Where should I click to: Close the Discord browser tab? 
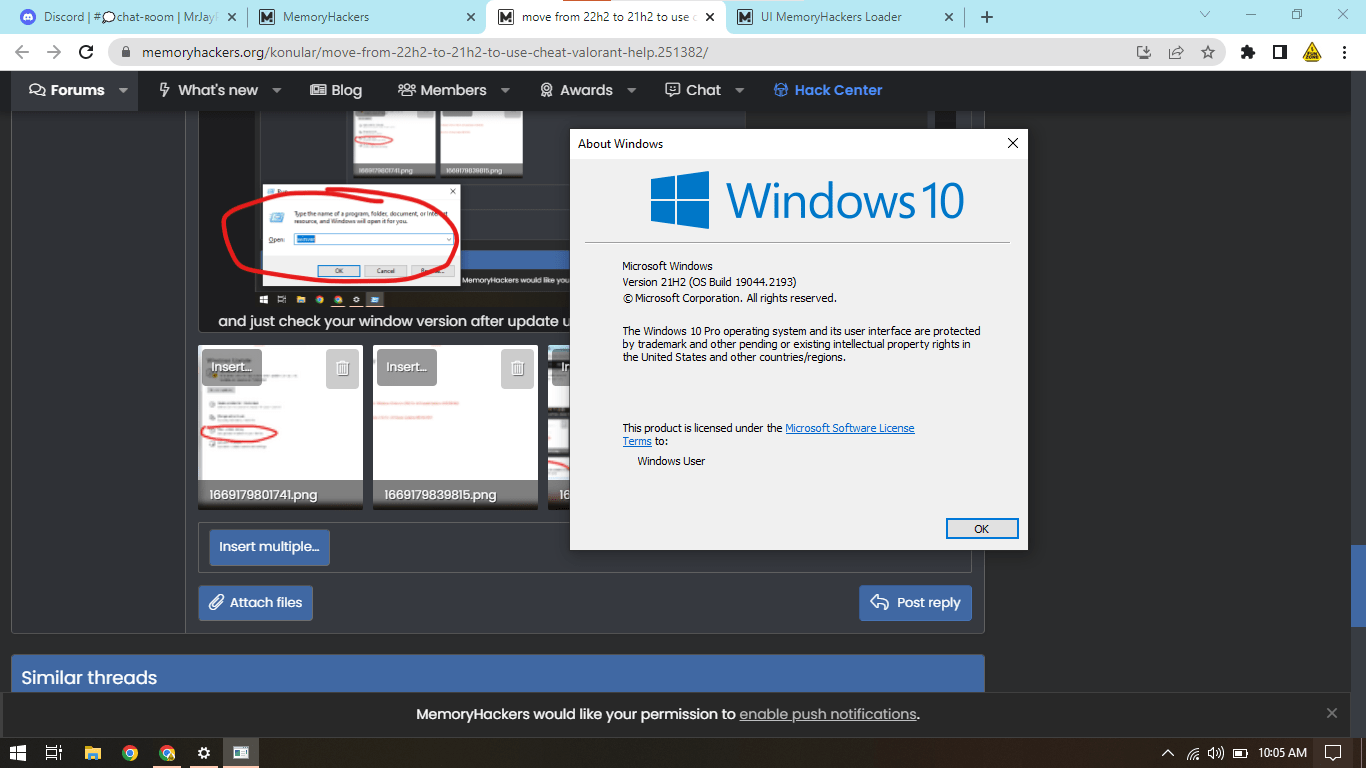232,17
